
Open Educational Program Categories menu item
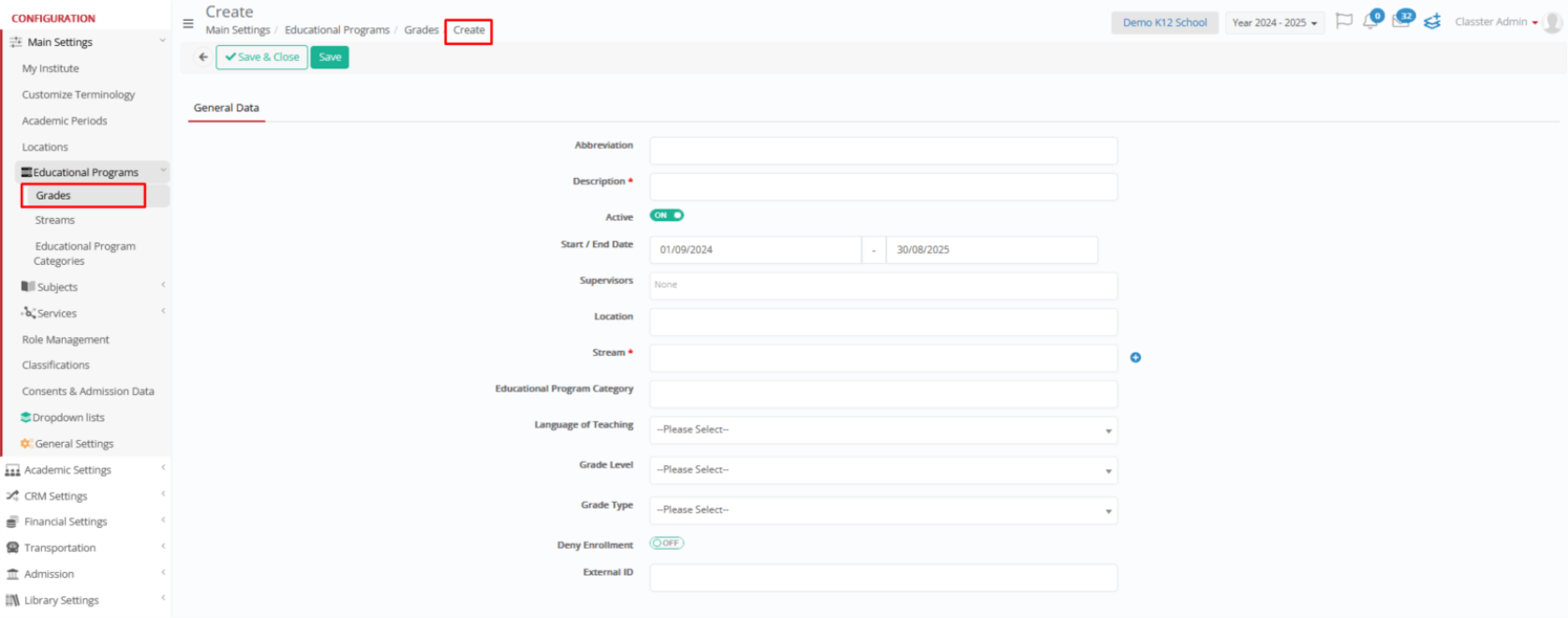click(x=85, y=254)
